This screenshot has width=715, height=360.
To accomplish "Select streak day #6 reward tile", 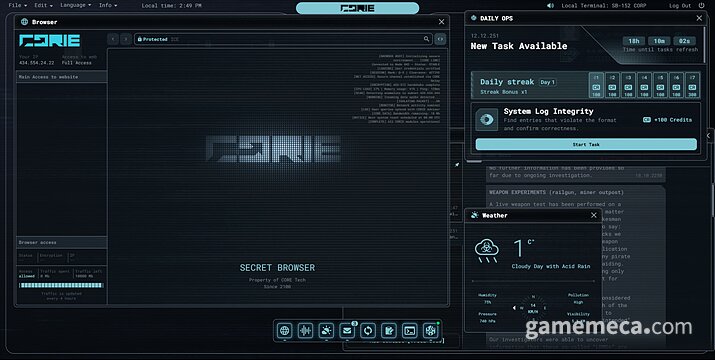I will pyautogui.click(x=676, y=85).
